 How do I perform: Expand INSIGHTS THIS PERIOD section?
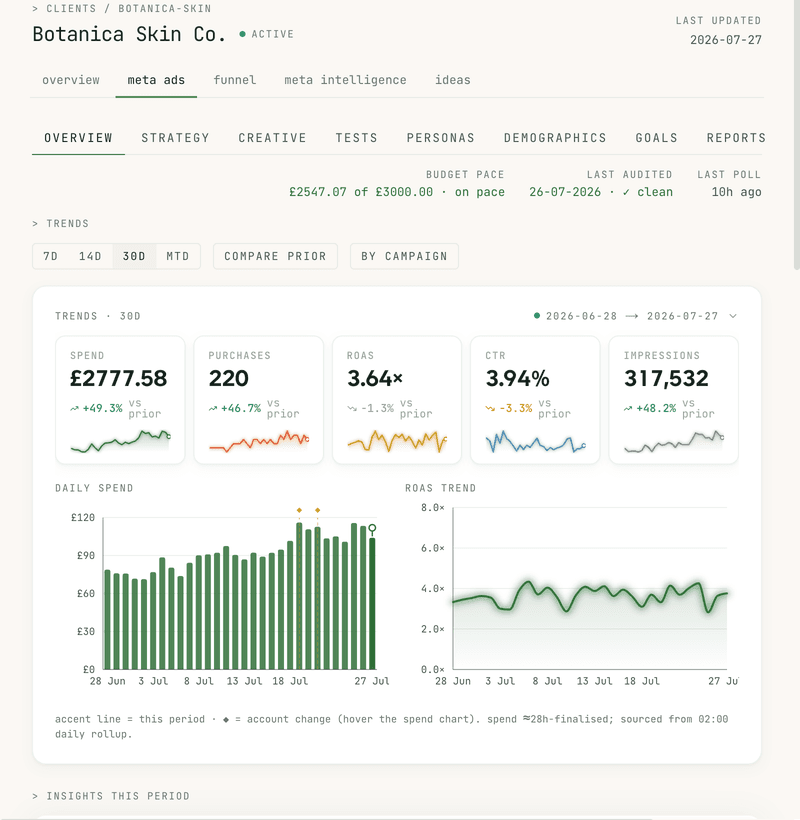tap(111, 796)
